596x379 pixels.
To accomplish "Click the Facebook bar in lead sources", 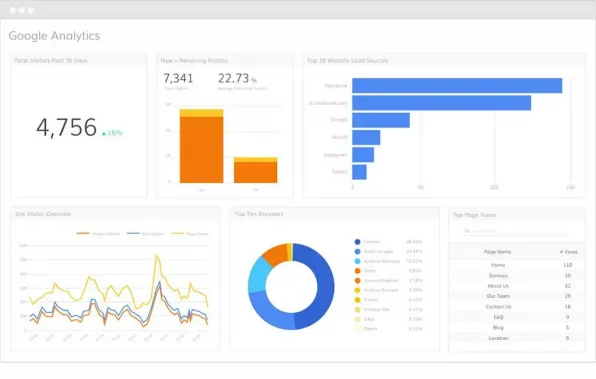I will pos(457,86).
